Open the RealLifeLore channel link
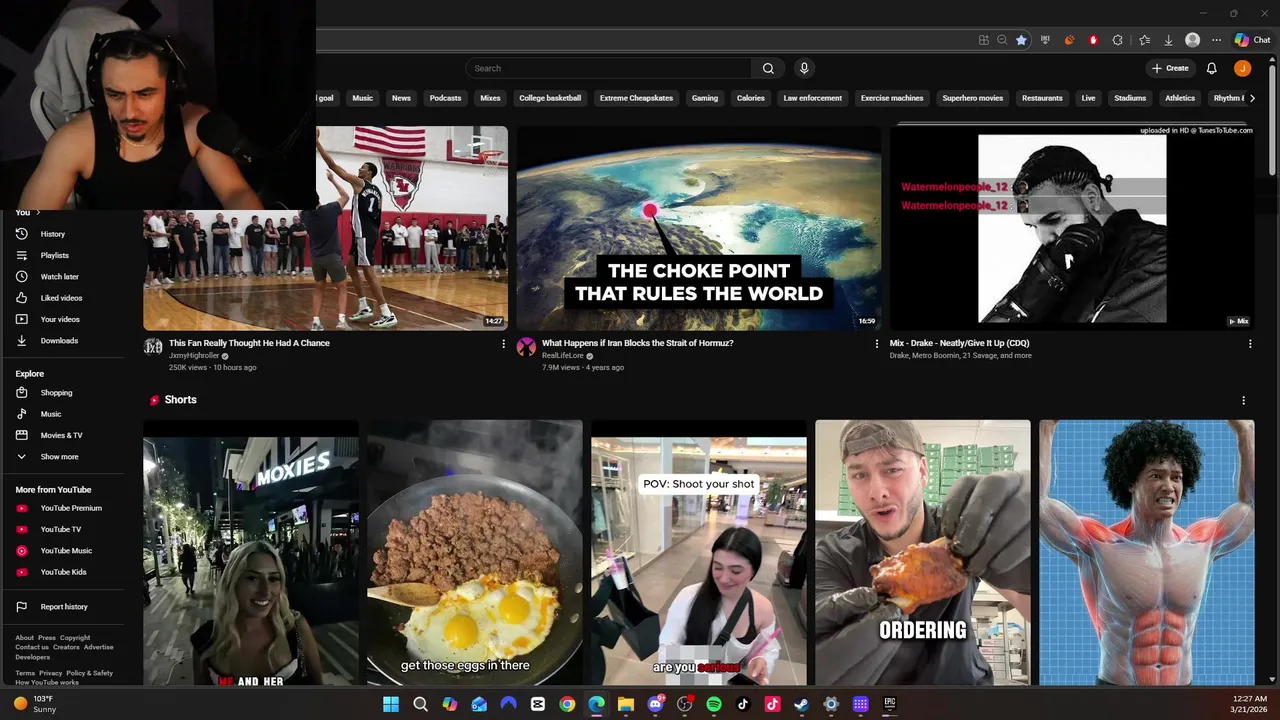This screenshot has height=720, width=1280. [x=563, y=356]
